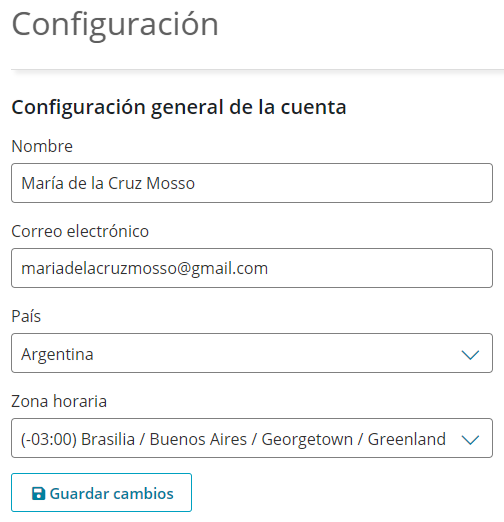Click the País chevron arrow icon

point(470,355)
